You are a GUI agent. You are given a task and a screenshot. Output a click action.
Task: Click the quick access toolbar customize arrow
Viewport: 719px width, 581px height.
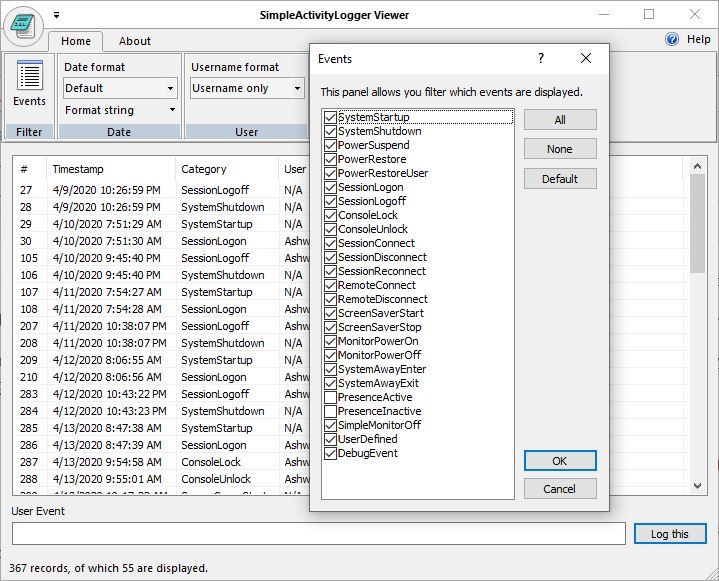click(x=57, y=15)
